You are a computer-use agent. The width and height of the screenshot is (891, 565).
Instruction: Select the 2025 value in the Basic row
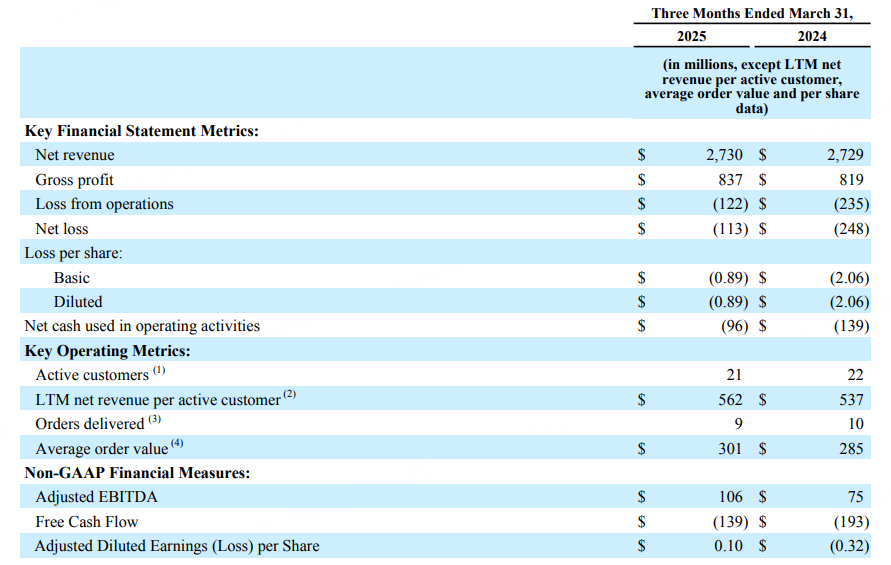tap(728, 277)
